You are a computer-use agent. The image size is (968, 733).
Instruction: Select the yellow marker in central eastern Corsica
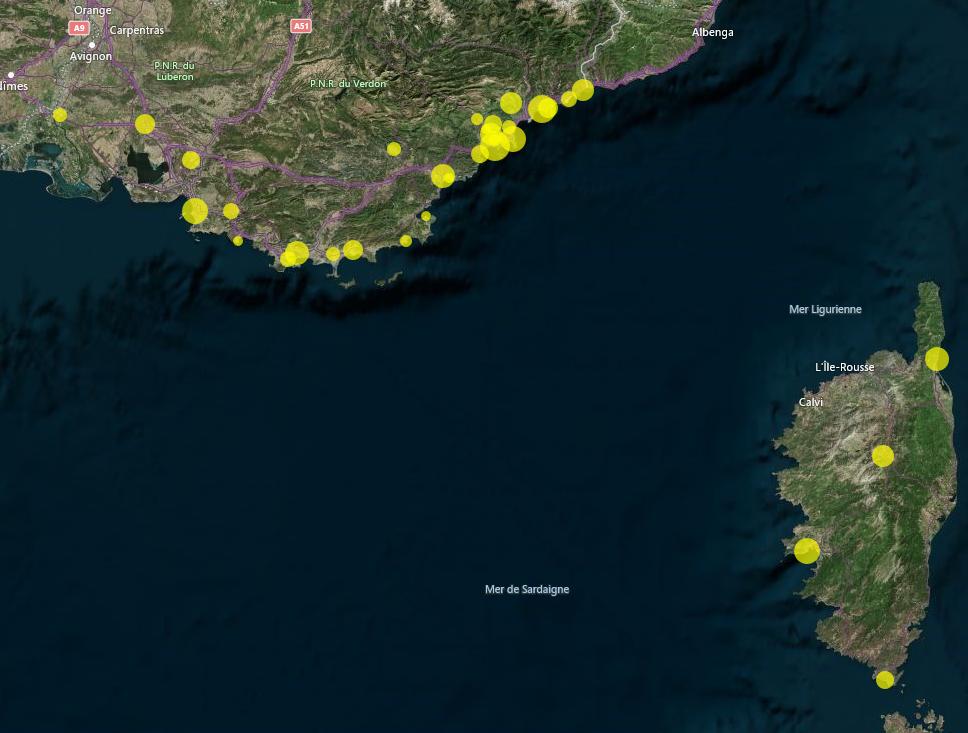[884, 455]
